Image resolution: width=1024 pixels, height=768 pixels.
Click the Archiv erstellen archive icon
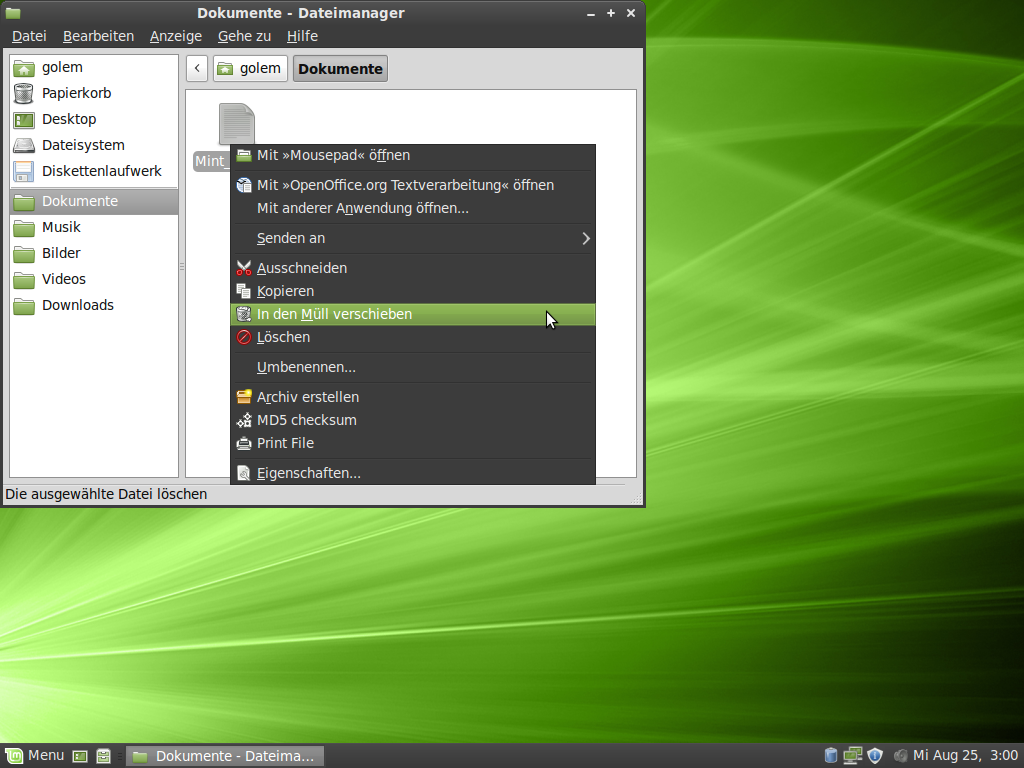tap(244, 396)
